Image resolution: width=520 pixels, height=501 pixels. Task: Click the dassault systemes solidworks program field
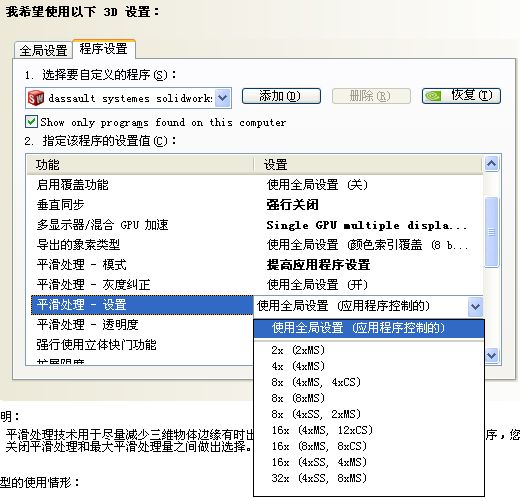pos(128,98)
